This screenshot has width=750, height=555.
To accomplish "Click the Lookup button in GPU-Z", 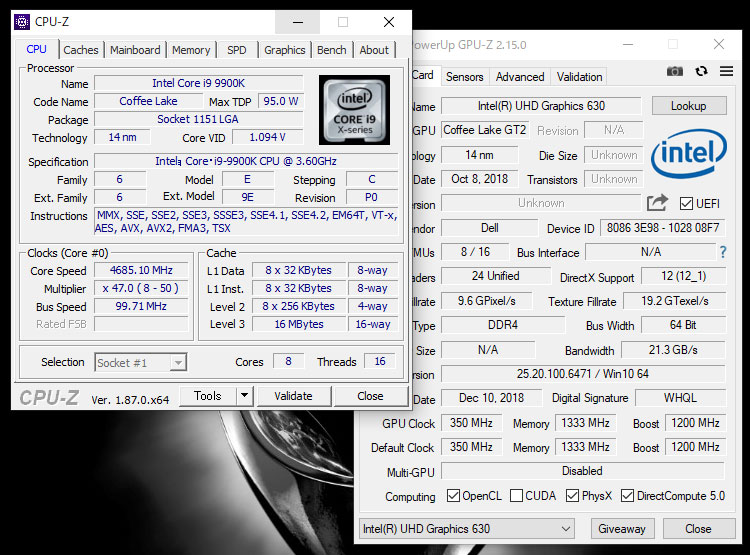I will [x=689, y=106].
